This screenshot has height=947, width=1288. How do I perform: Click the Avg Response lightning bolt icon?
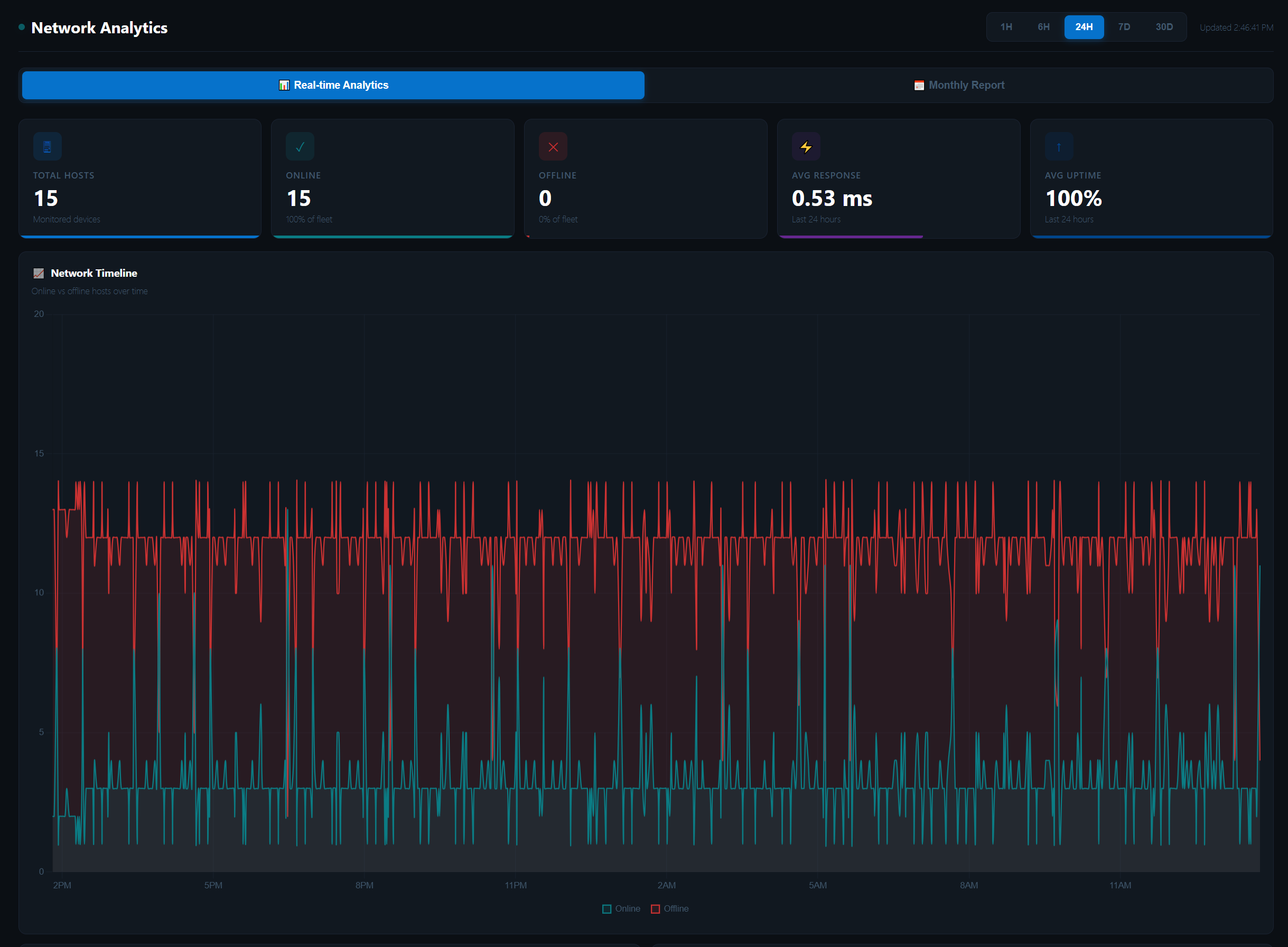(806, 147)
